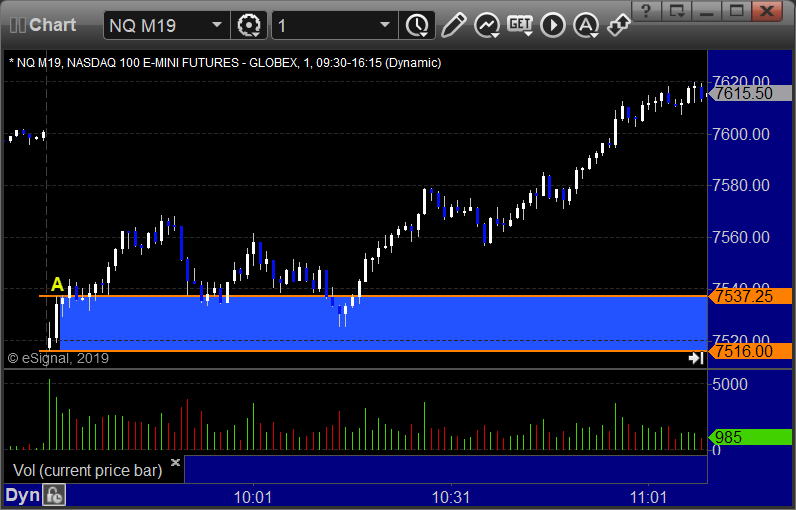796x510 pixels.
Task: Click the 7560.00 price axis label
Action: click(741, 237)
